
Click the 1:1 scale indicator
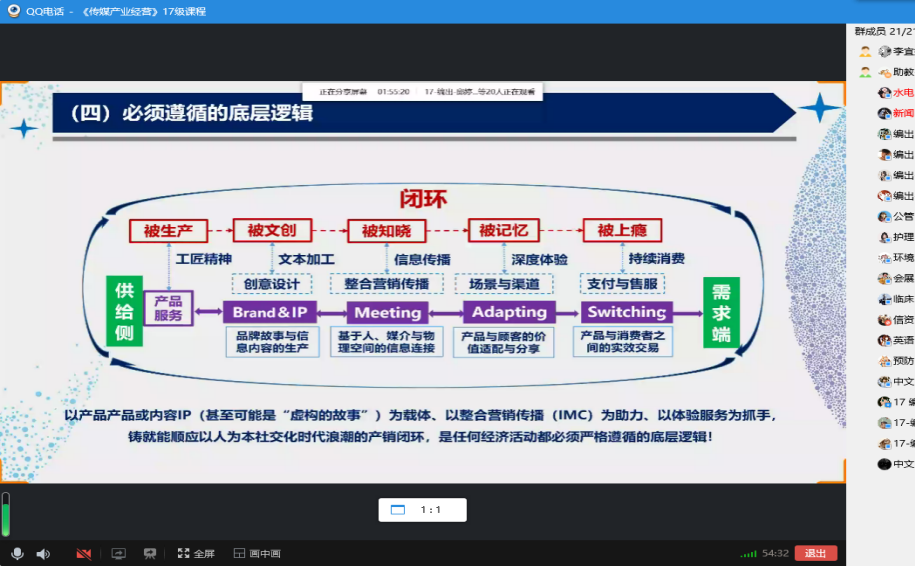point(422,510)
